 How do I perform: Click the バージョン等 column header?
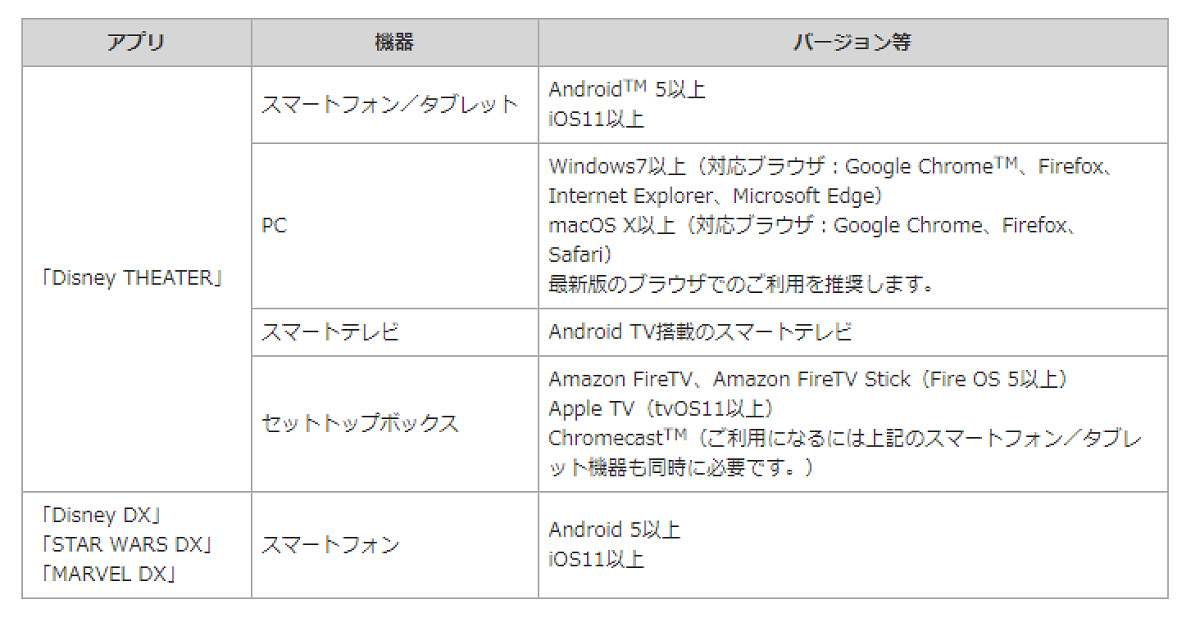(x=852, y=43)
